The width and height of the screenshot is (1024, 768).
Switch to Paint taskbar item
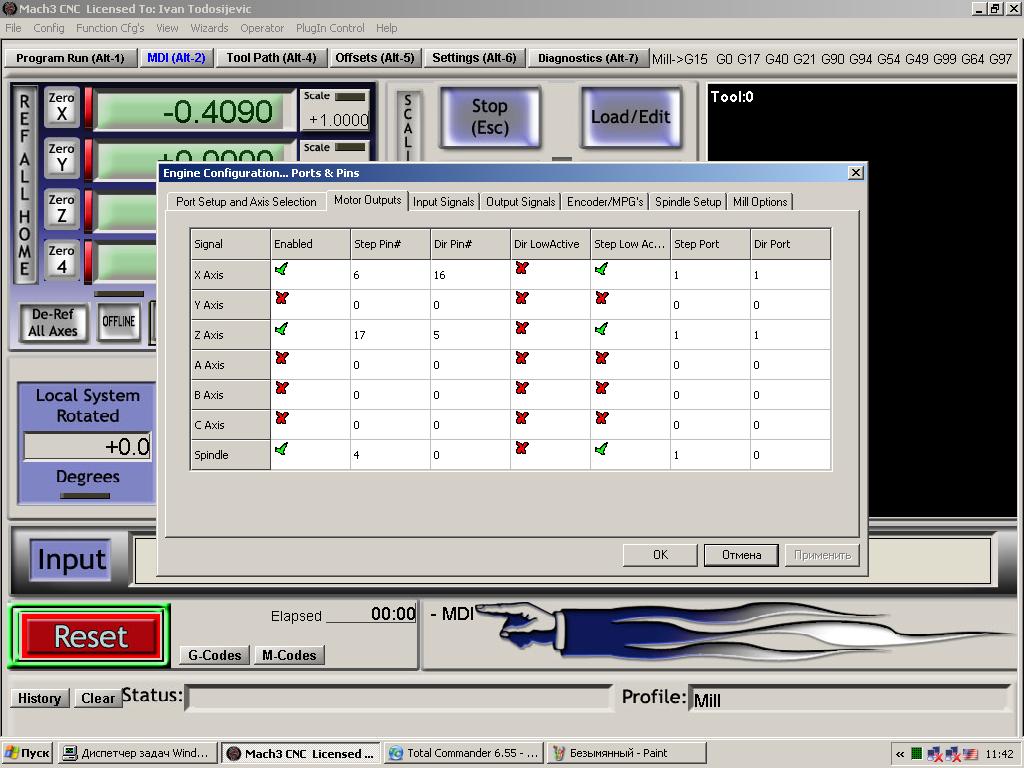[x=626, y=753]
